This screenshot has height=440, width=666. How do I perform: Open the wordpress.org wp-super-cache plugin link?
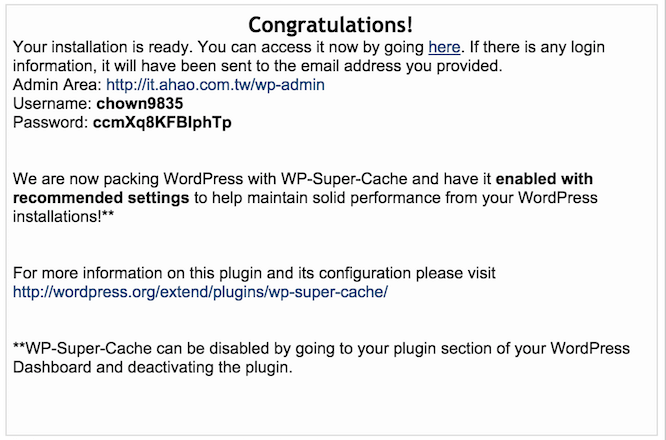click(x=200, y=292)
